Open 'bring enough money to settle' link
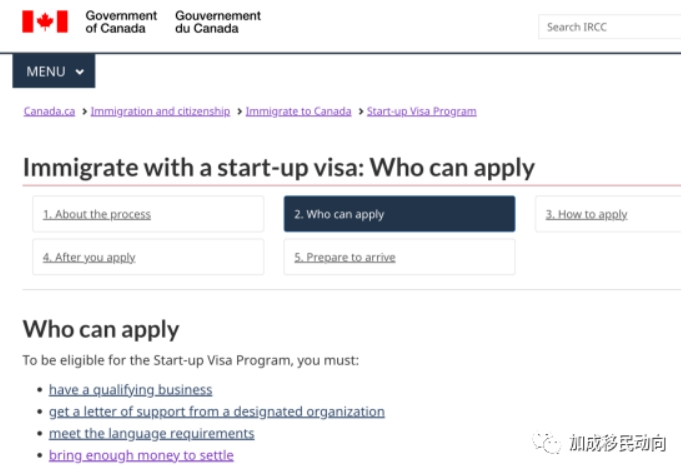This screenshot has width=681, height=471. (141, 455)
